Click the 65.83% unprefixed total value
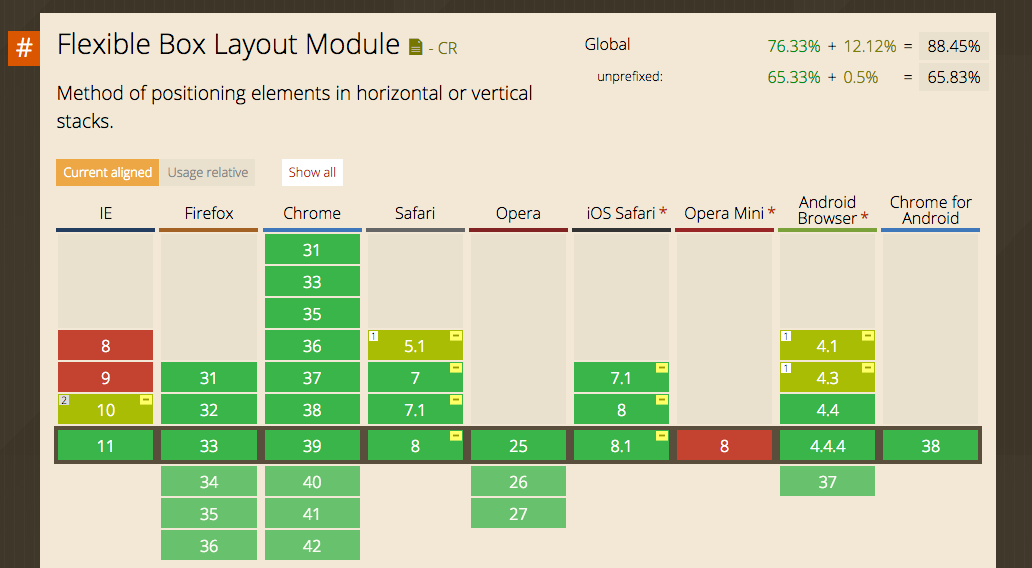This screenshot has height=568, width=1032. coord(954,77)
